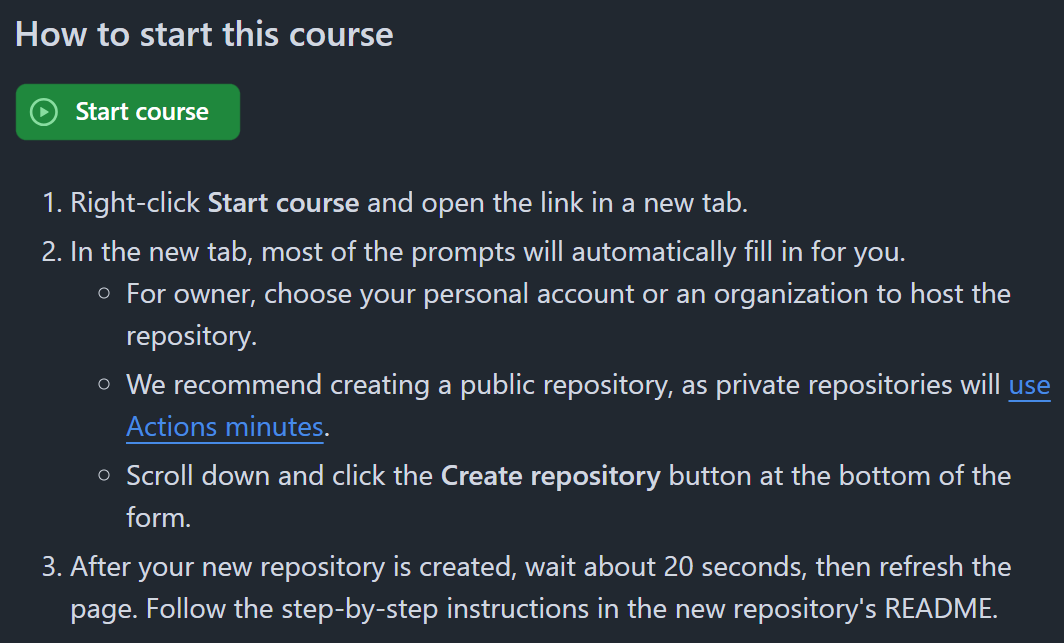Screen dimensions: 1064x643
Task: Click the list number 1 marker
Action: [52, 203]
